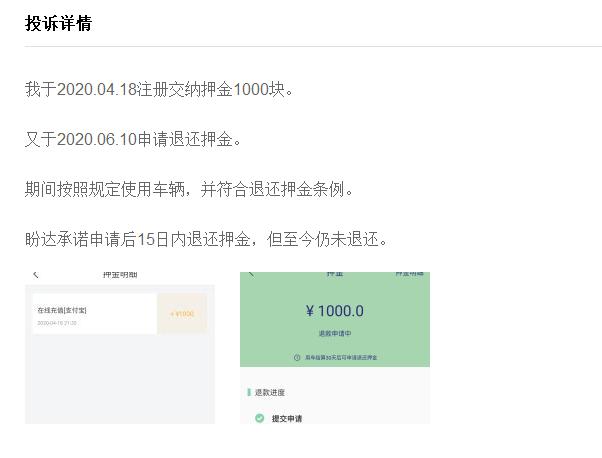Click back arrow in left screenshot

[36, 274]
